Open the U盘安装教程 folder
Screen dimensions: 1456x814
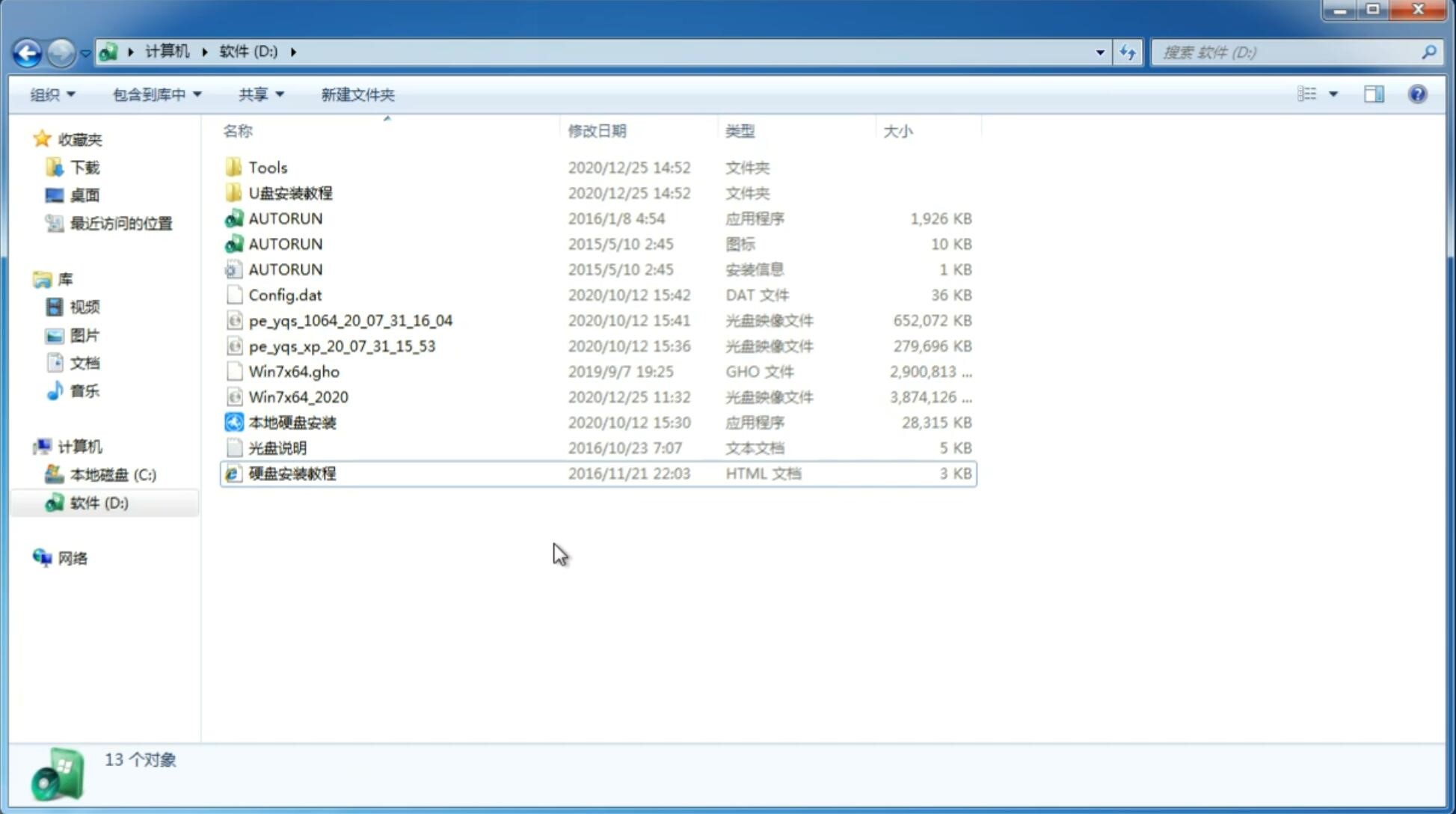(x=289, y=192)
